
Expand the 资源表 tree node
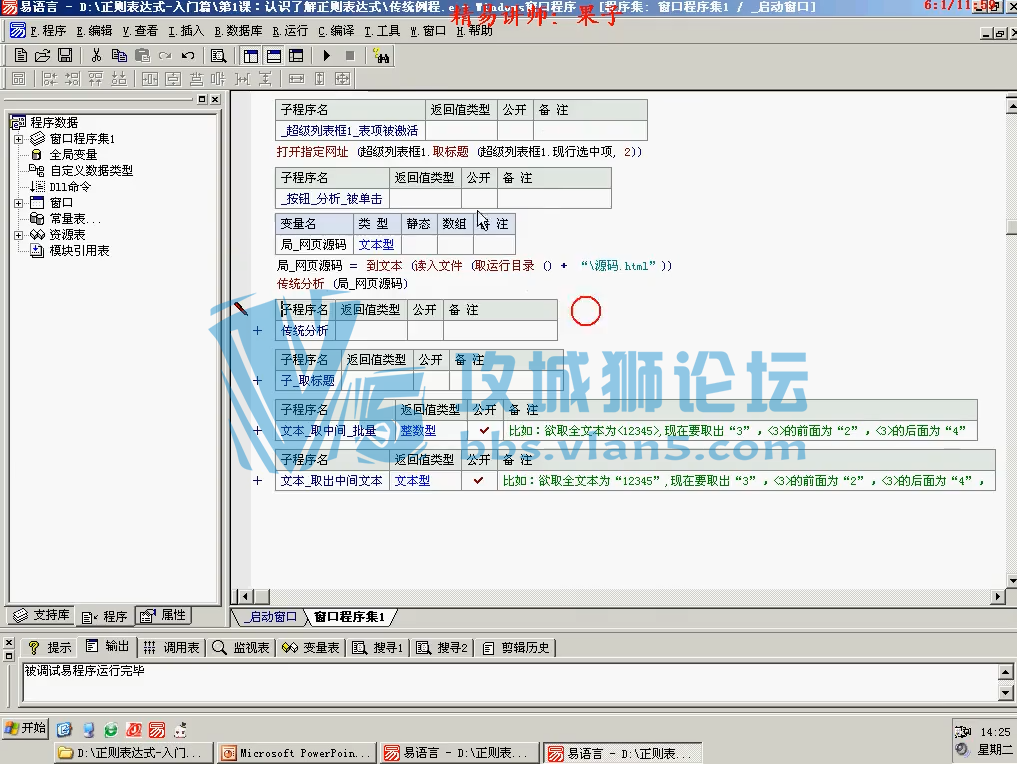(19, 235)
